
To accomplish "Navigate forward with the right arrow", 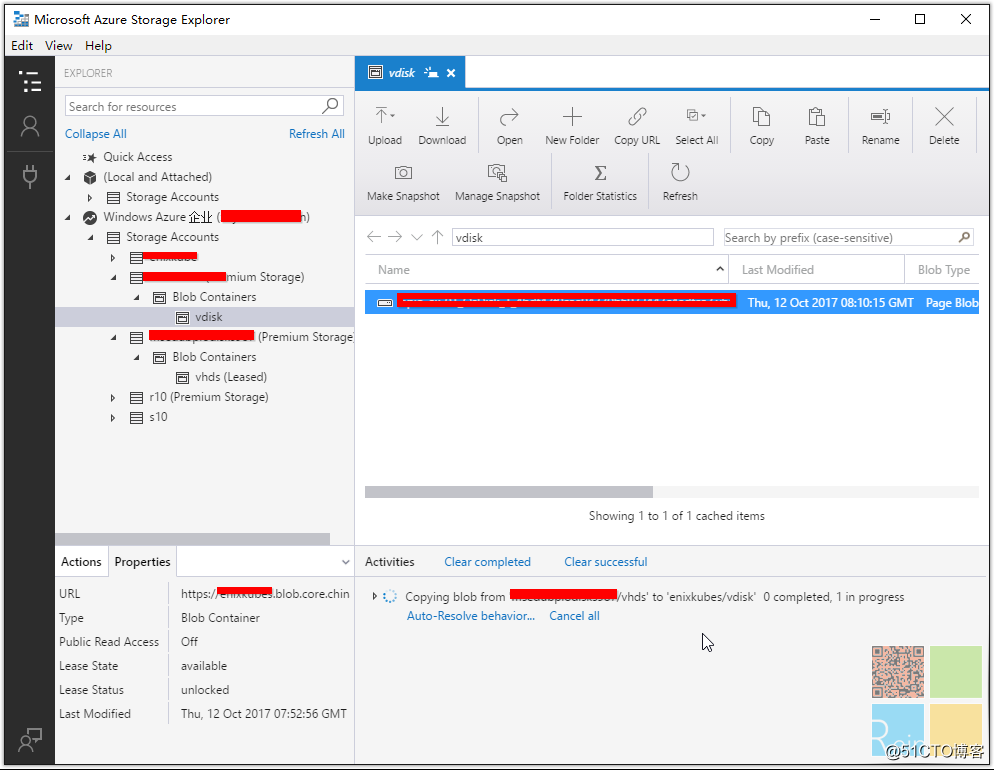I will click(x=395, y=237).
